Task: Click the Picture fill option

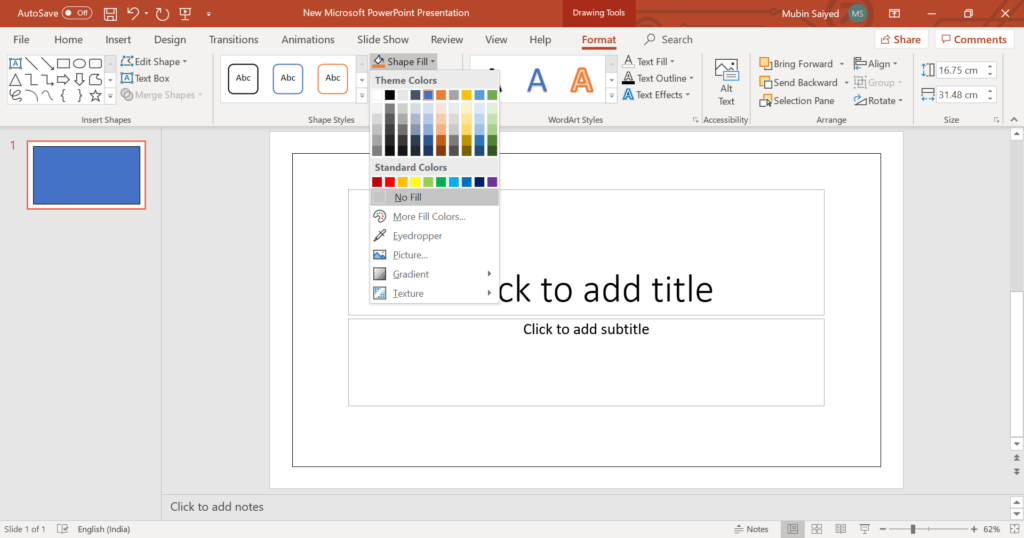Action: coord(410,255)
